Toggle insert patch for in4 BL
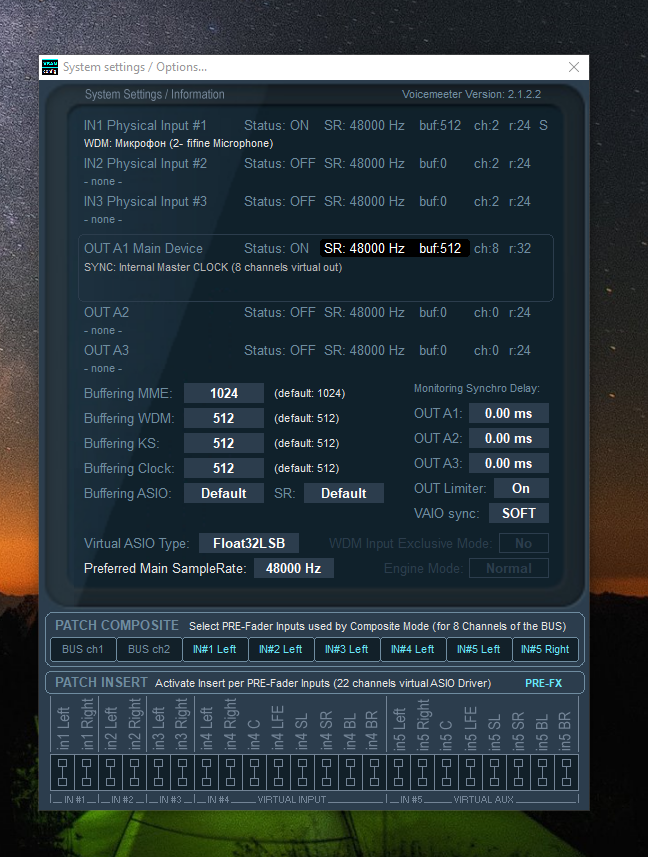Viewport: 648px width, 857px height. (x=351, y=772)
